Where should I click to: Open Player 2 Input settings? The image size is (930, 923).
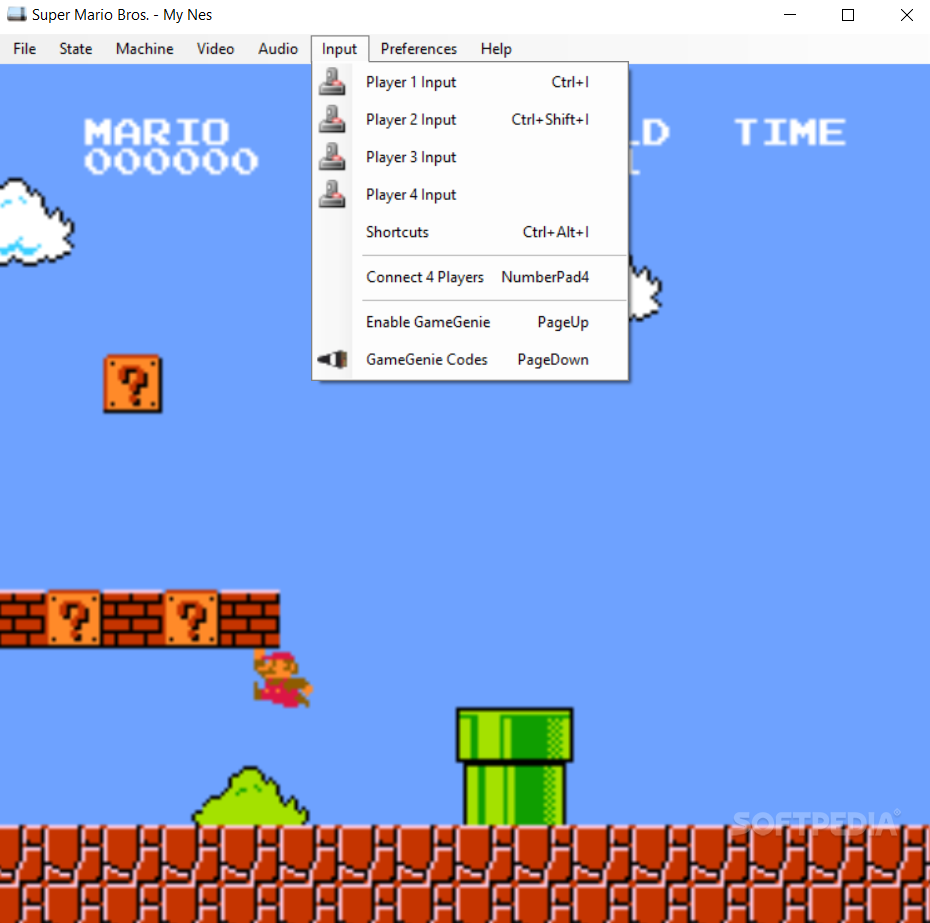click(470, 119)
